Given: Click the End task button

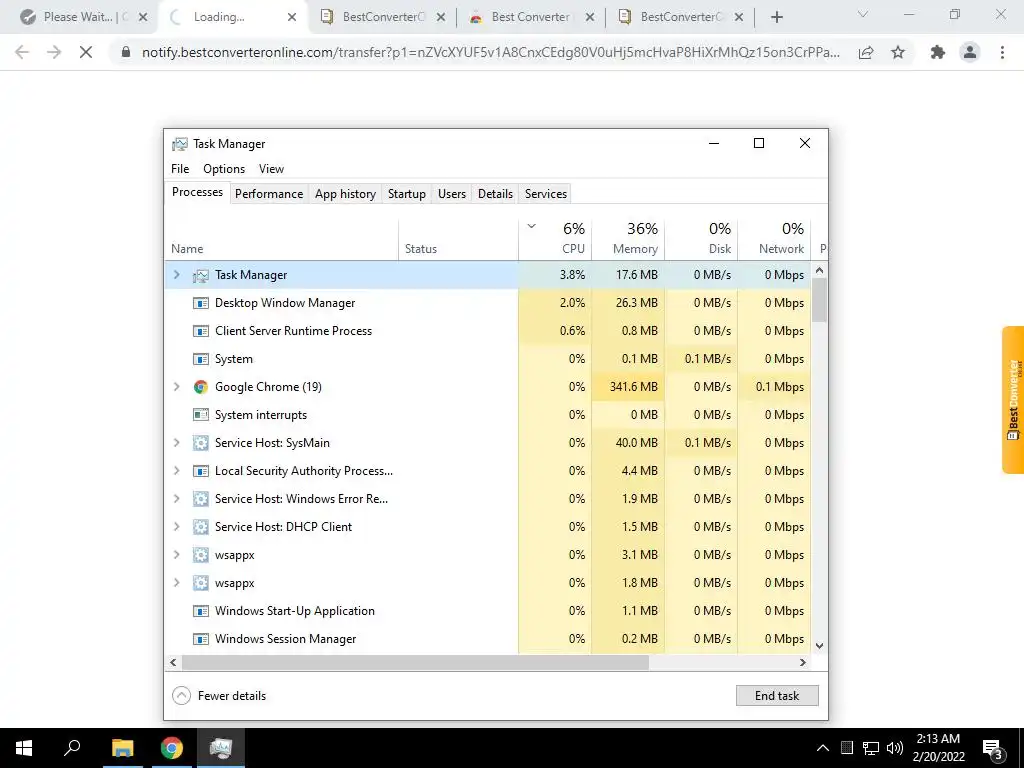Looking at the screenshot, I should tap(777, 696).
